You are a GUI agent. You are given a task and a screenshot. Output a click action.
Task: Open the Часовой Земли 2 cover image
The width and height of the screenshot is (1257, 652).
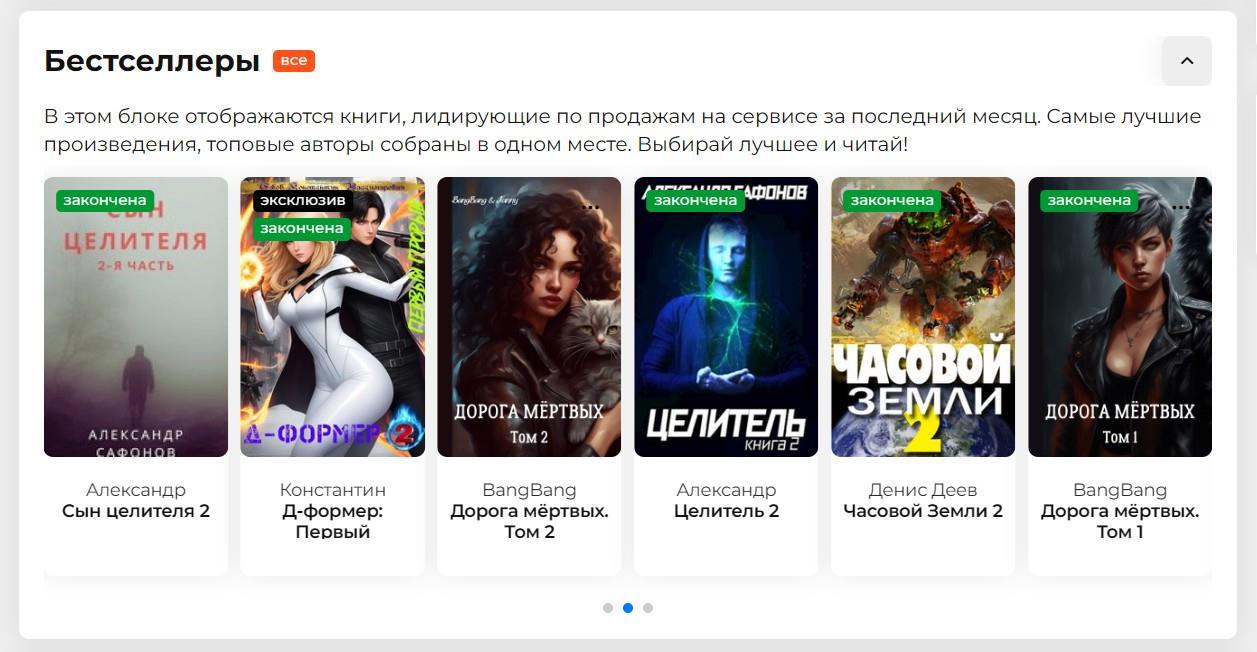tap(923, 317)
